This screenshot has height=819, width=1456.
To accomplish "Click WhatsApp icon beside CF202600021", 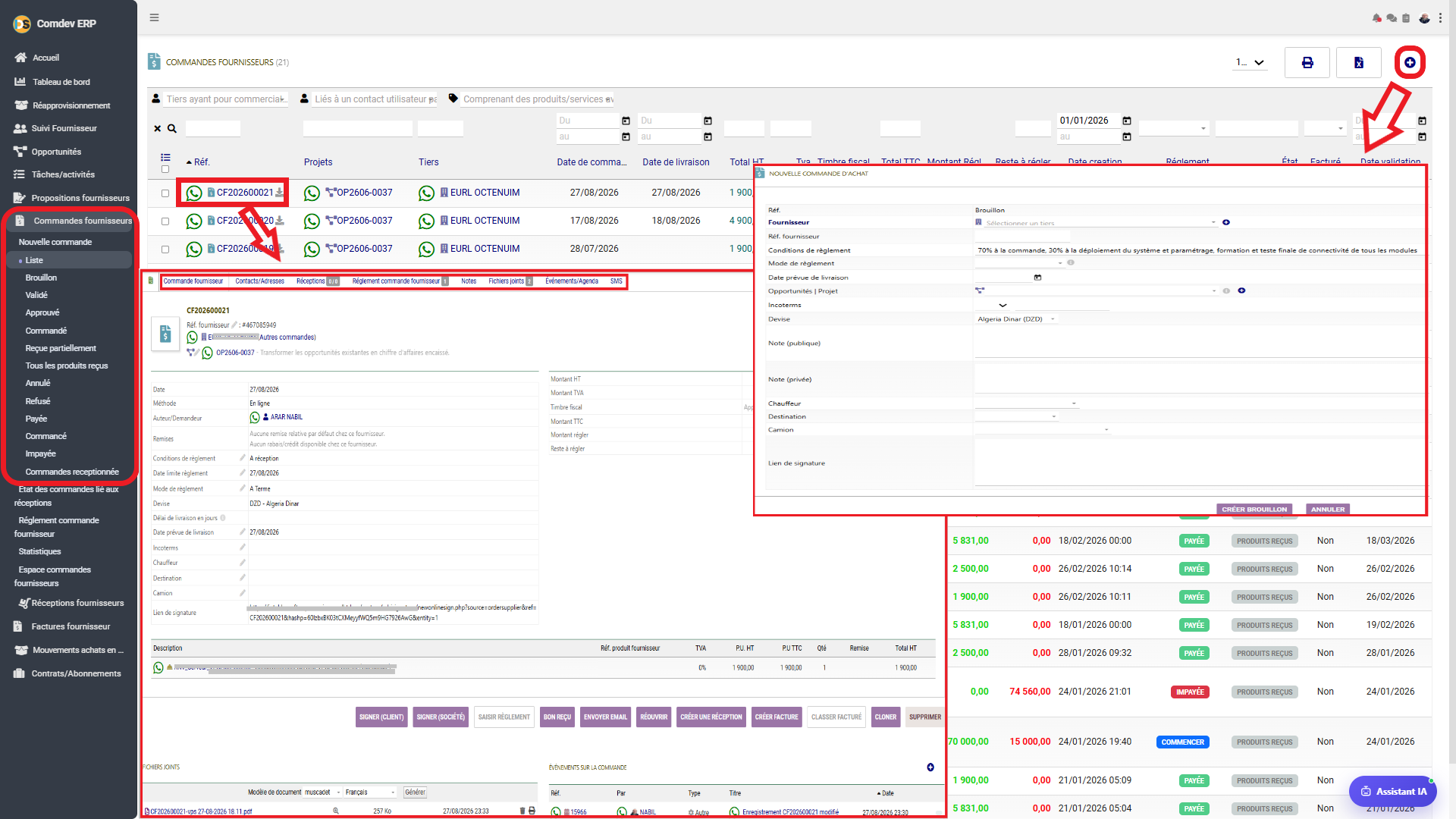I will pyautogui.click(x=194, y=193).
